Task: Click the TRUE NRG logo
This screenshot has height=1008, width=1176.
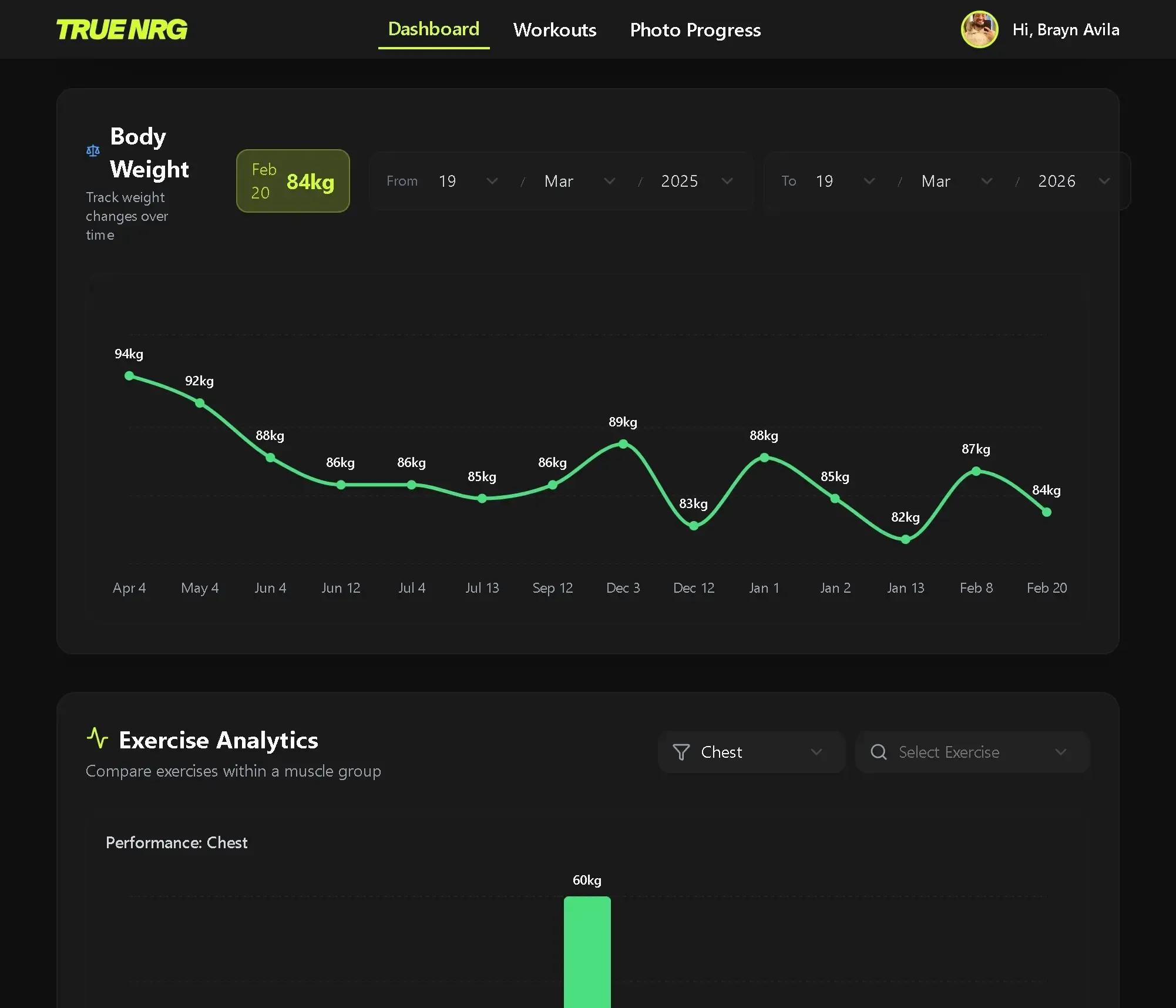Action: click(x=122, y=29)
